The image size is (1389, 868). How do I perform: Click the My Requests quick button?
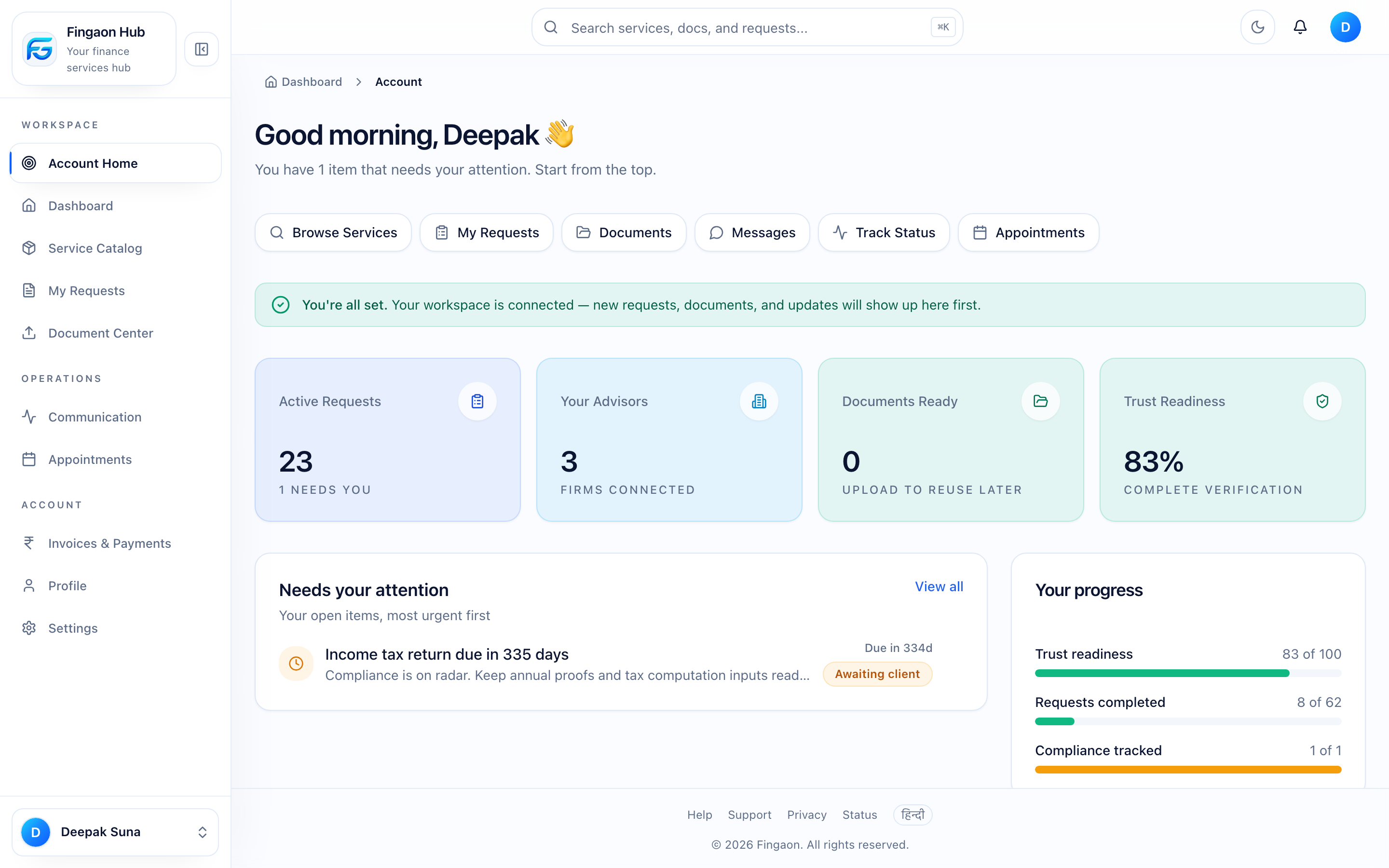(x=486, y=232)
